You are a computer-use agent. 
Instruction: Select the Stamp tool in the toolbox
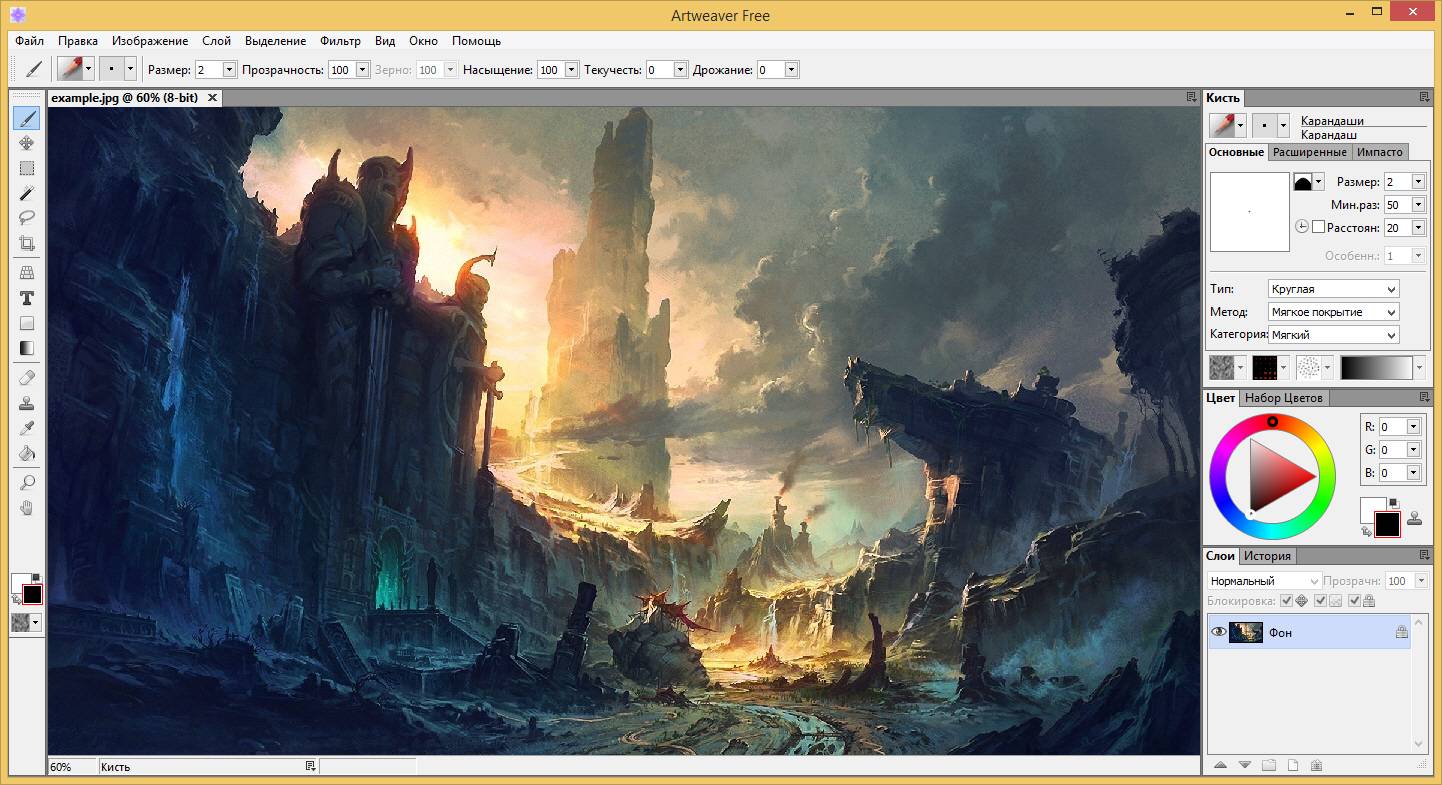27,403
